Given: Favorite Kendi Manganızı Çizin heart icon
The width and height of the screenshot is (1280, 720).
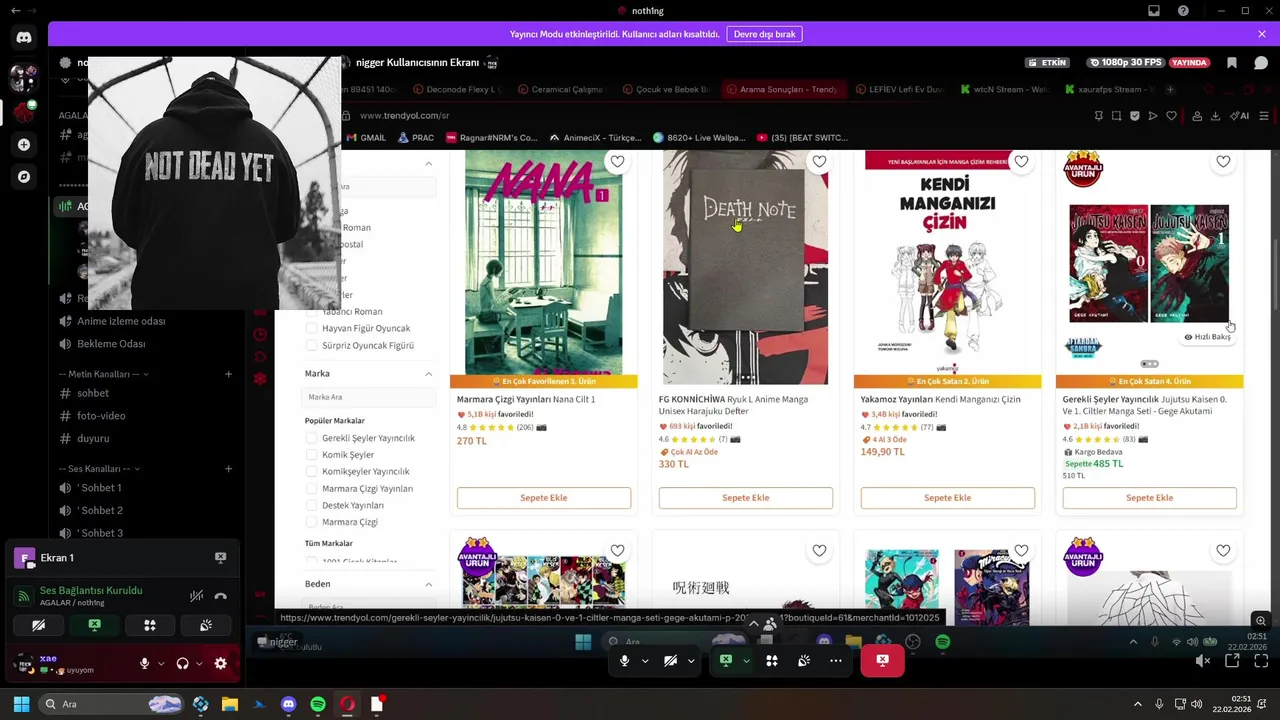Looking at the screenshot, I should click(1021, 161).
